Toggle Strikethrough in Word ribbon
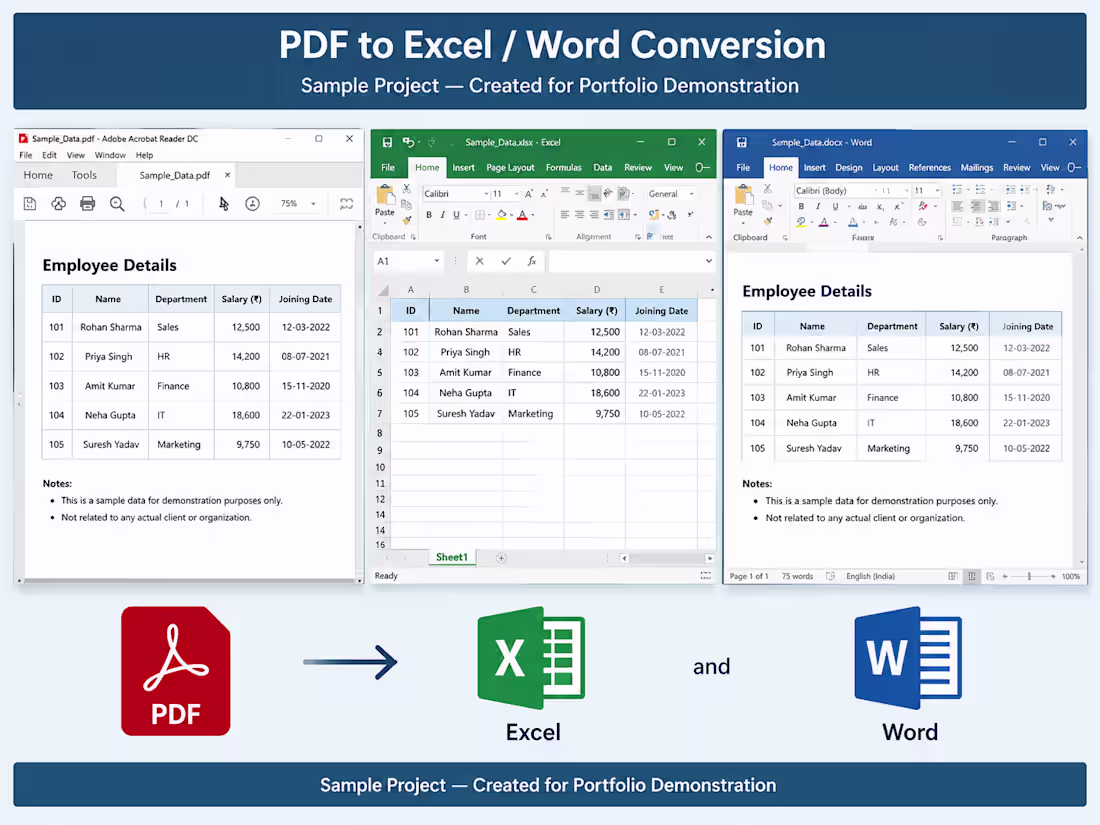 point(862,206)
